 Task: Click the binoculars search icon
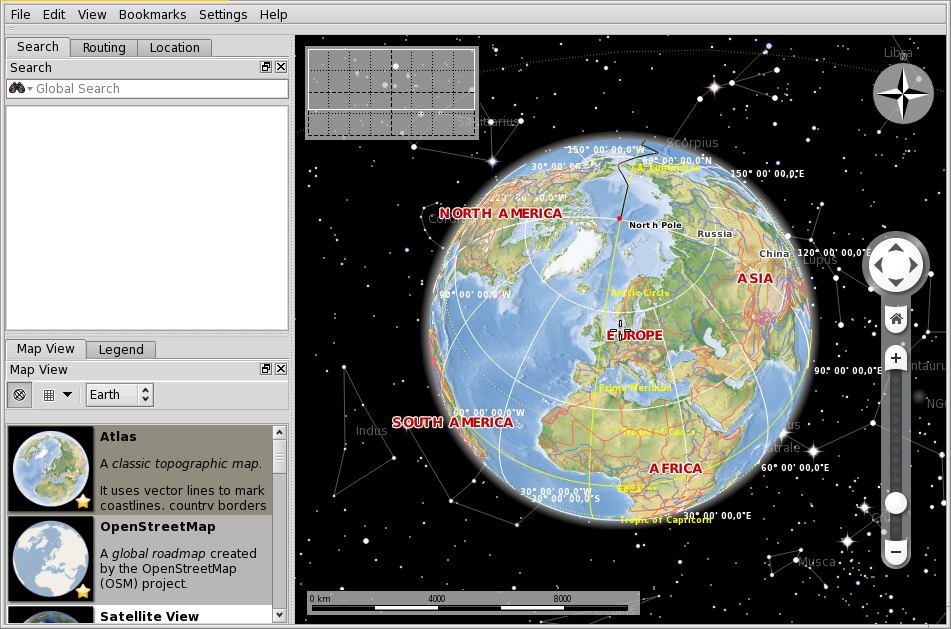[17, 89]
